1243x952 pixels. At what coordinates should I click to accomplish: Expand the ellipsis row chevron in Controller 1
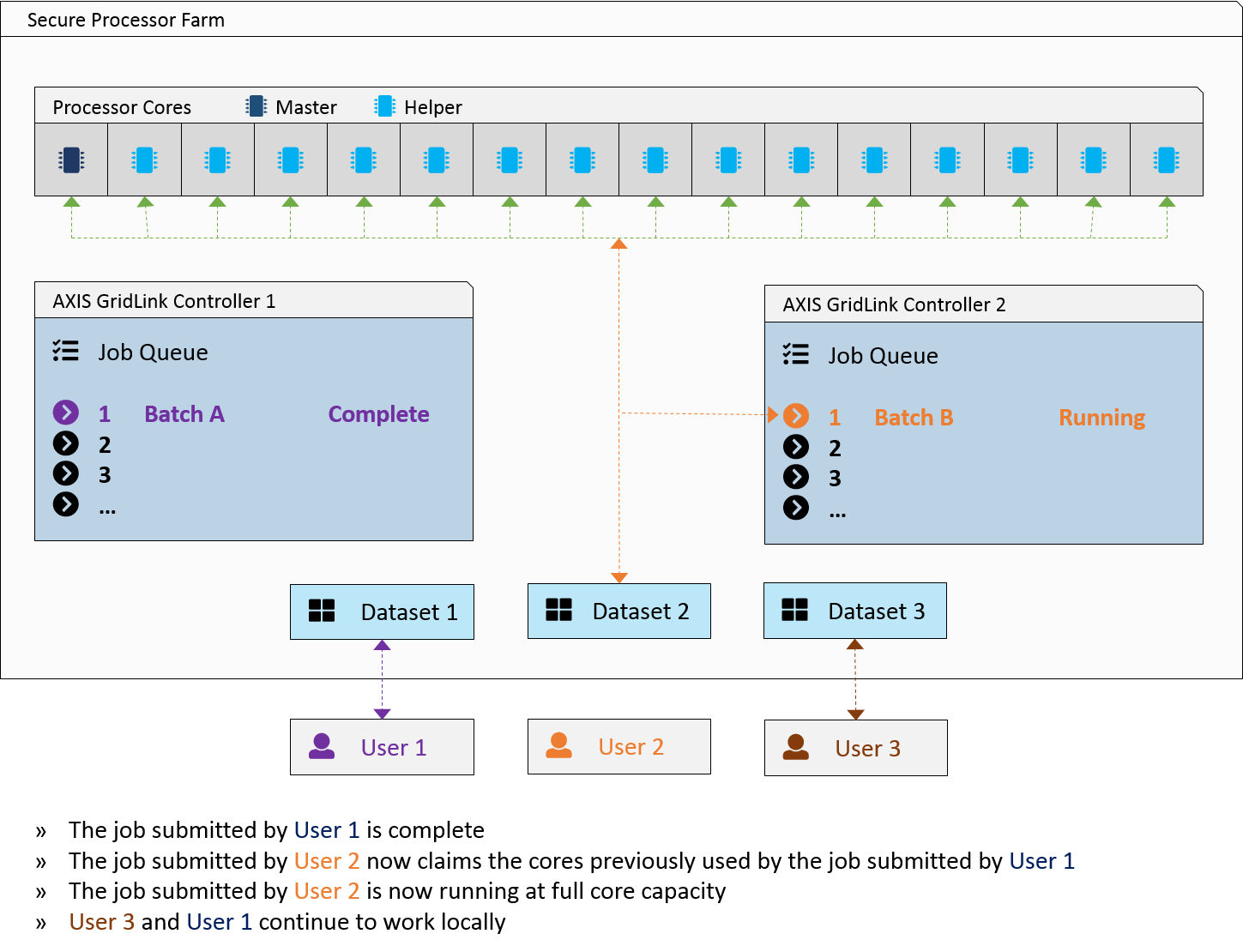[66, 504]
